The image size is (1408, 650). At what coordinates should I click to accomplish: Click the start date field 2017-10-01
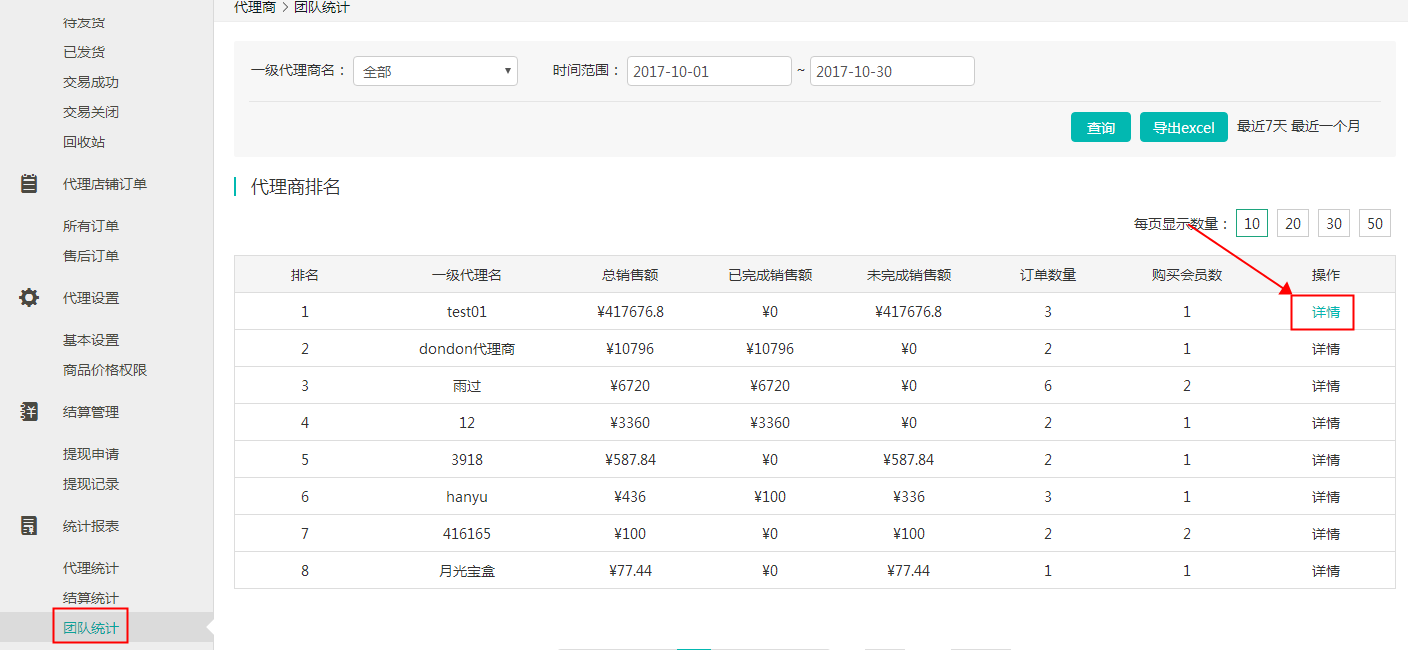tap(708, 71)
